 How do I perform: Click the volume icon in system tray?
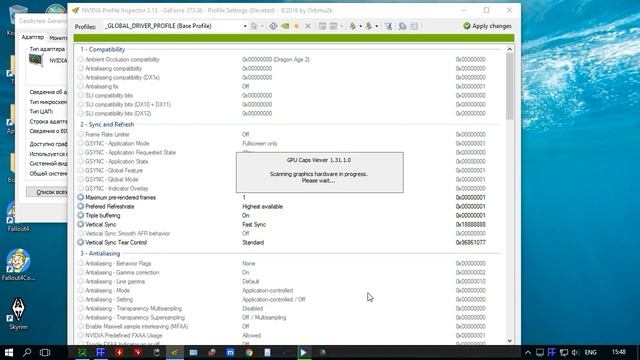[x=576, y=352]
